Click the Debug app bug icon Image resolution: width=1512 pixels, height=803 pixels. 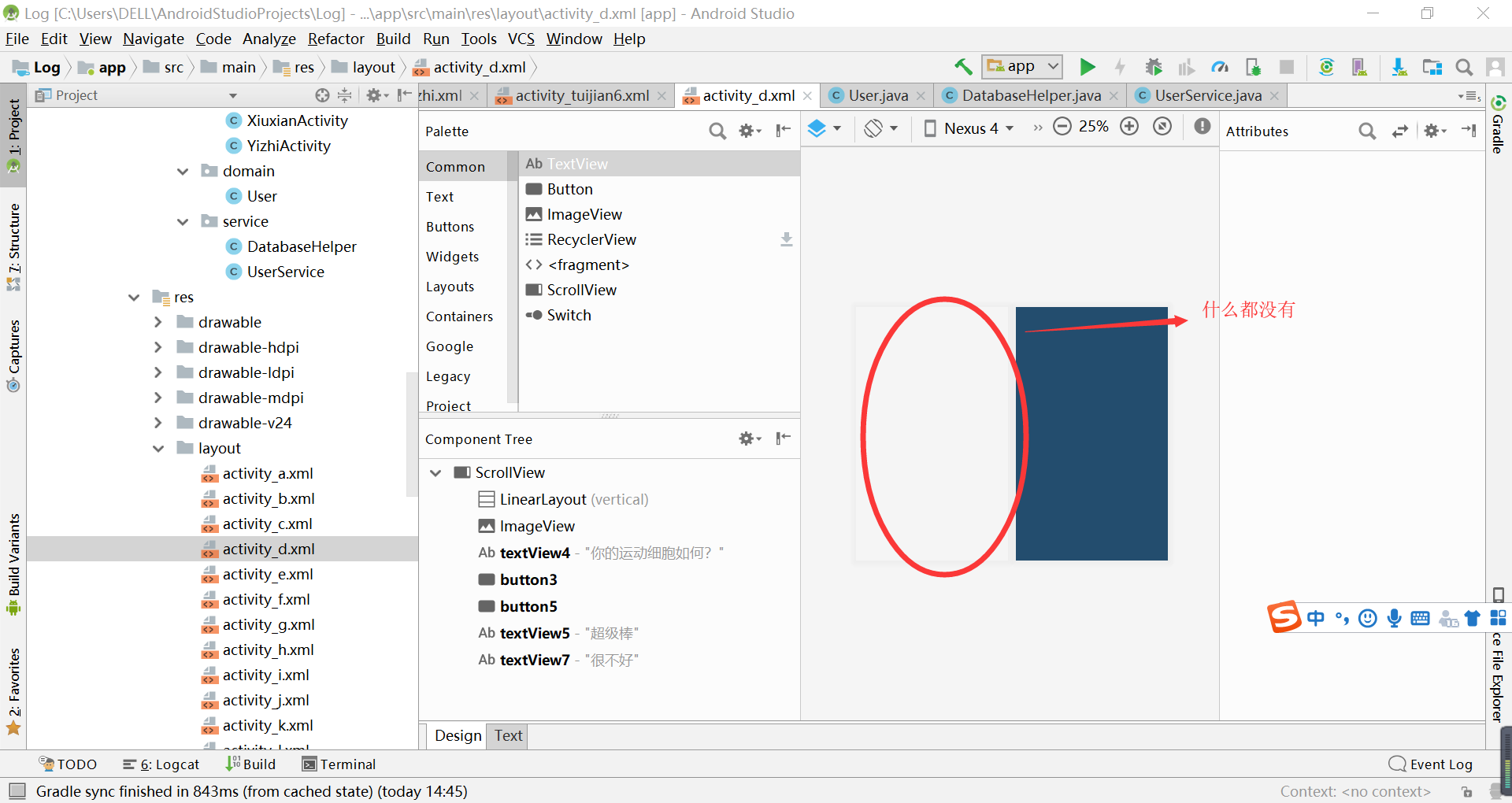1154,67
